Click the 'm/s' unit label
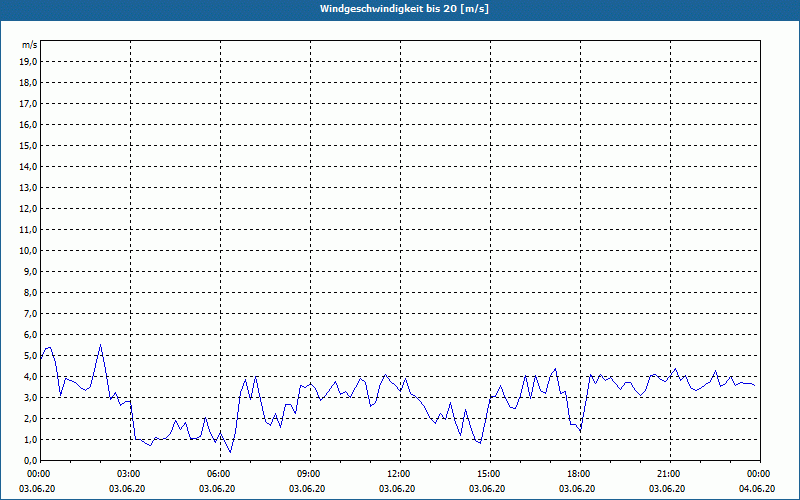800x500 pixels. coord(29,45)
